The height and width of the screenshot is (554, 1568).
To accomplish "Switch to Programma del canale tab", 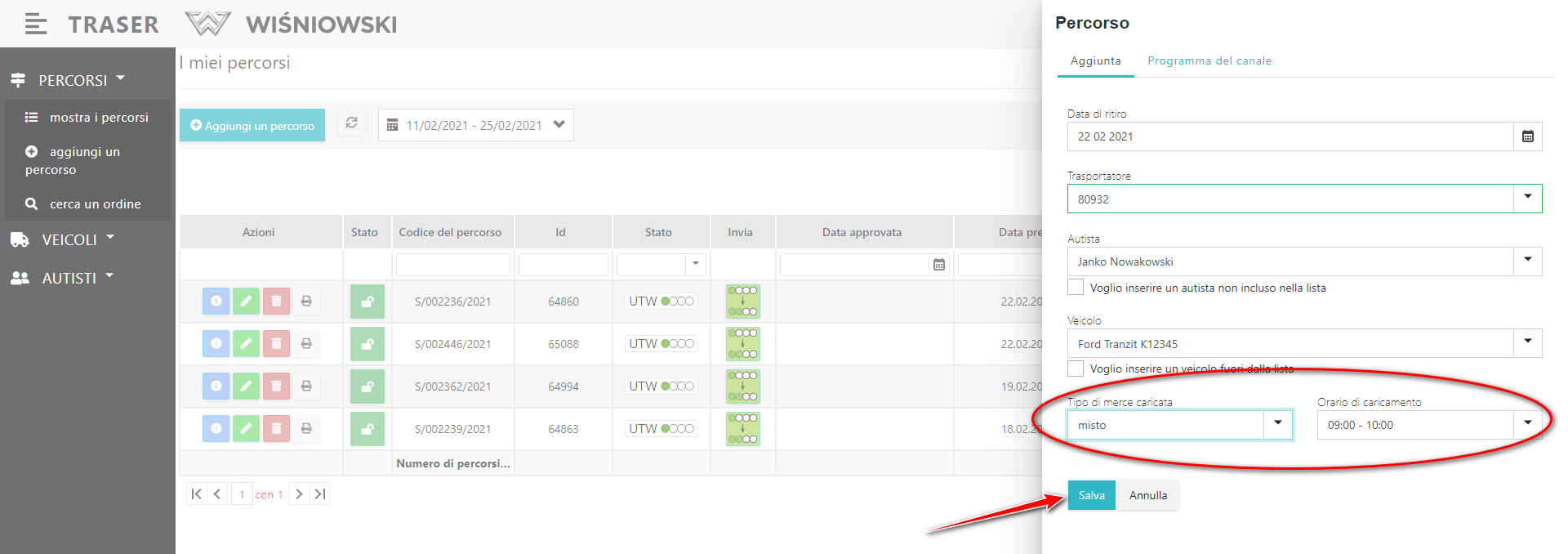I will (x=1209, y=61).
